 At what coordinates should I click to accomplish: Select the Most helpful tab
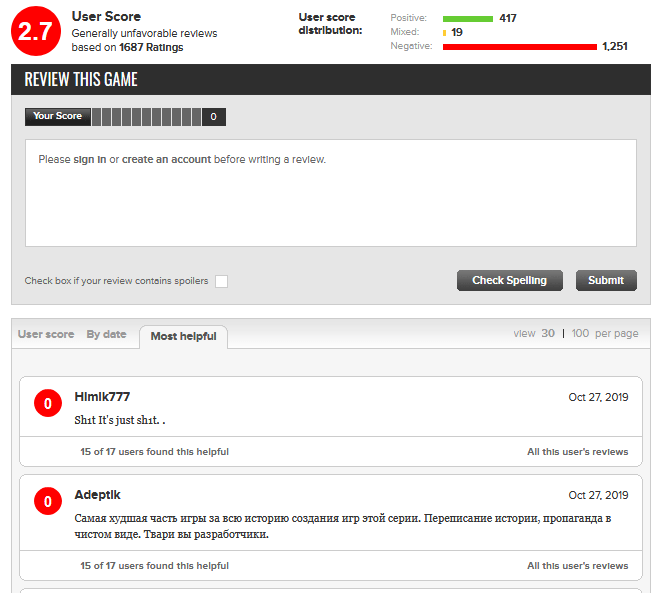183,337
